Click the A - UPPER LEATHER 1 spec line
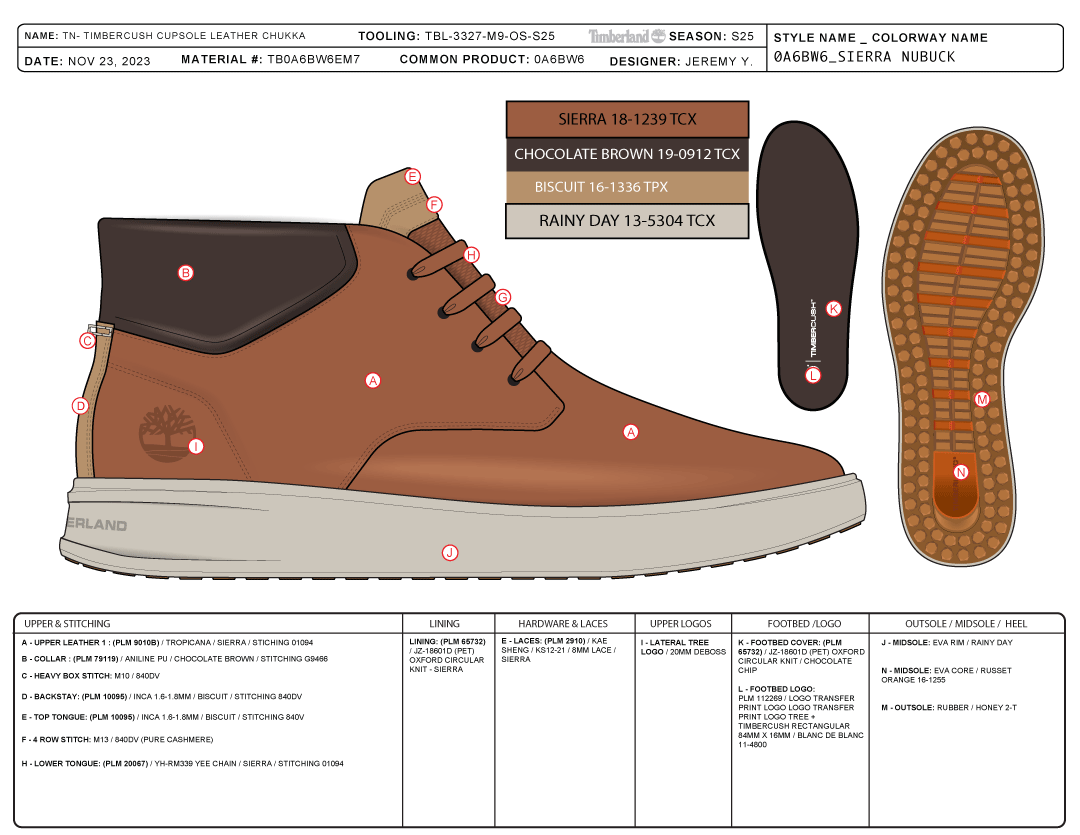The image size is (1080, 835). click(167, 642)
